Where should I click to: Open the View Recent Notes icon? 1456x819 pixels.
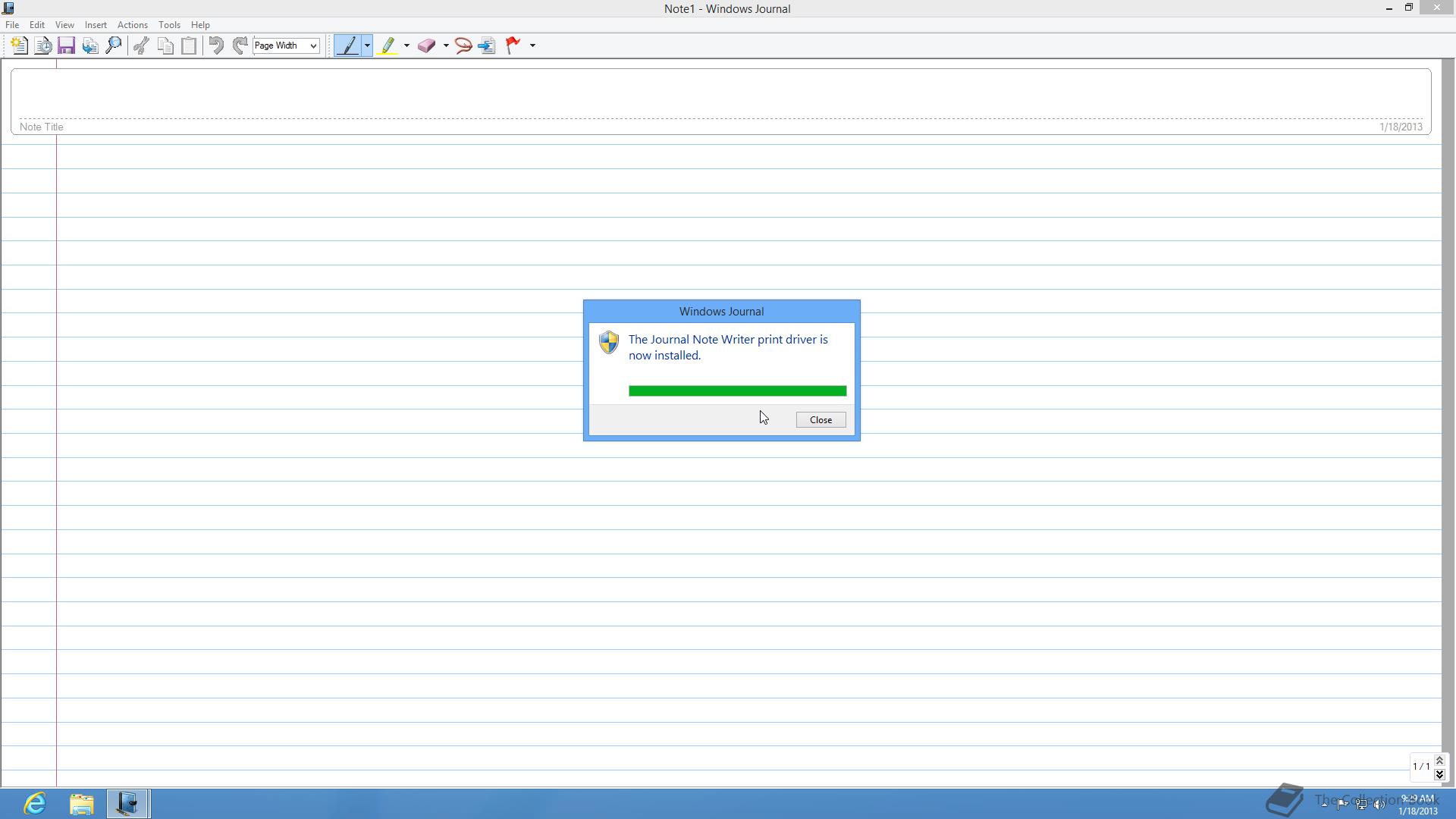click(43, 45)
